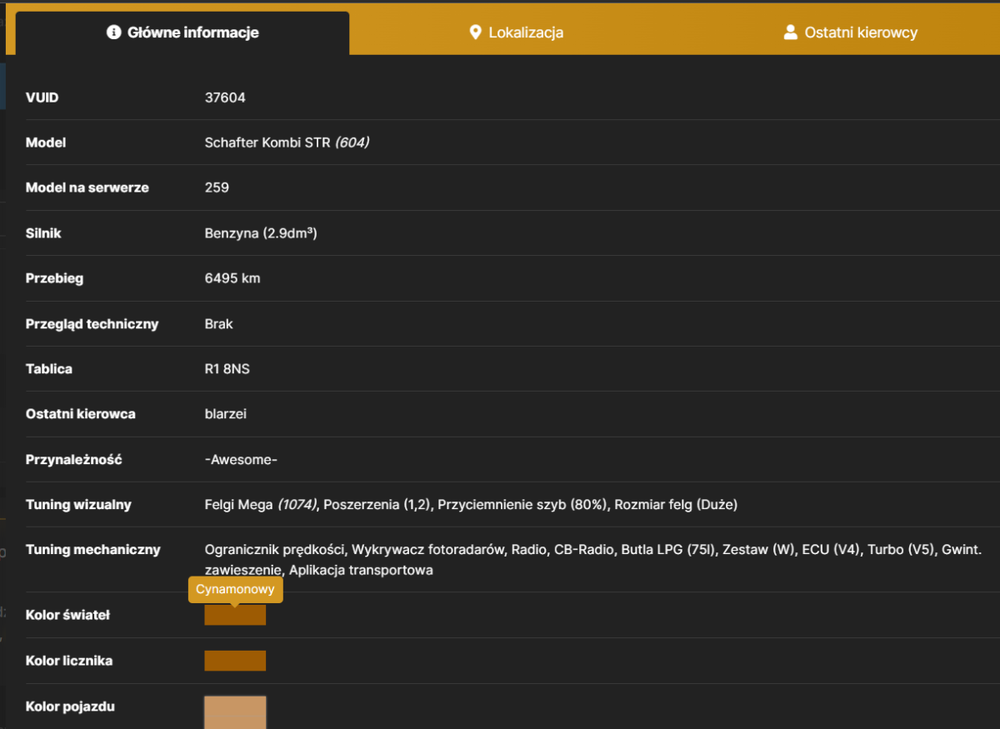Viewport: 1000px width, 729px height.
Task: Click the Przyciemnienie szyb (80%) entry
Action: pos(522,504)
